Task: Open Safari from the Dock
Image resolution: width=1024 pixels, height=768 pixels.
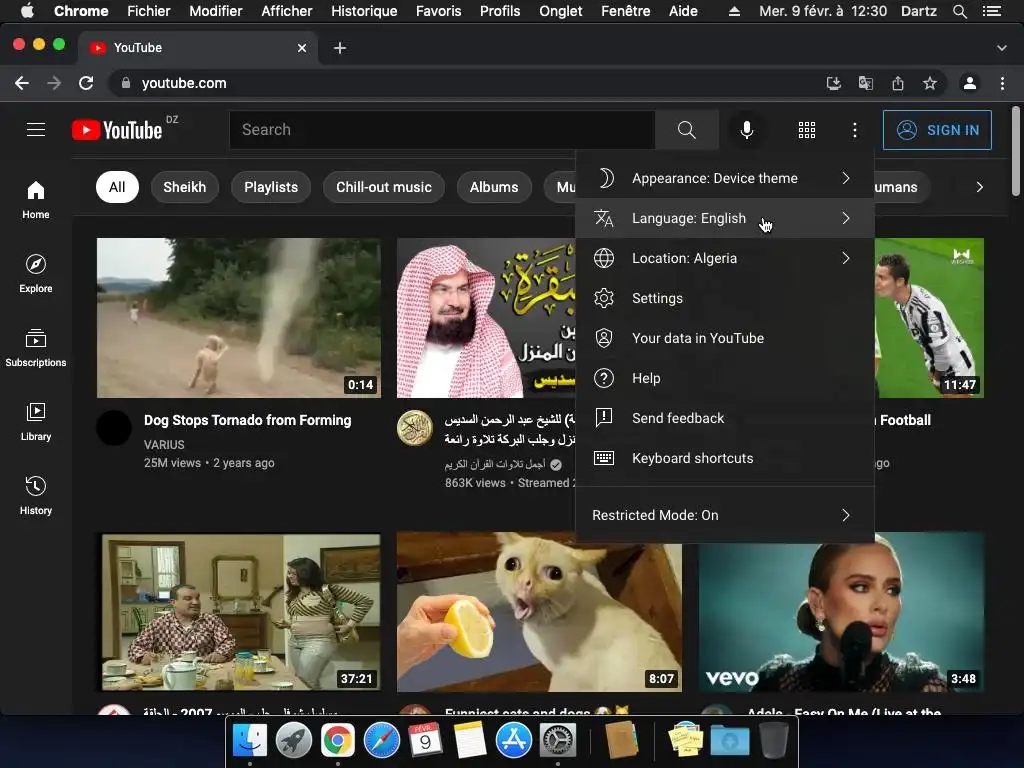Action: pyautogui.click(x=381, y=741)
